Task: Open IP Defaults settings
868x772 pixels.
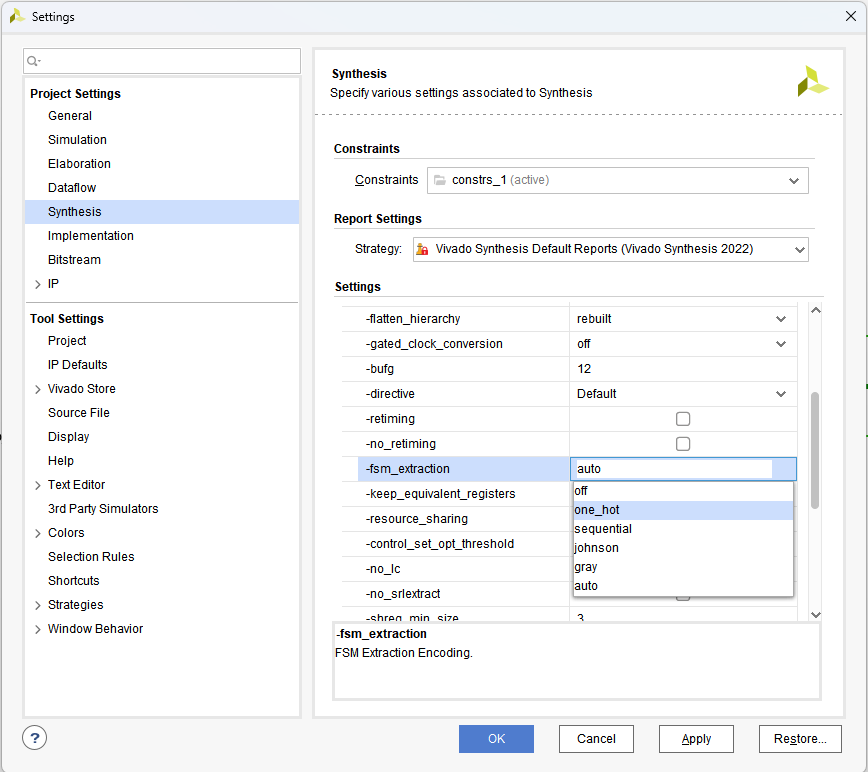Action: (78, 365)
